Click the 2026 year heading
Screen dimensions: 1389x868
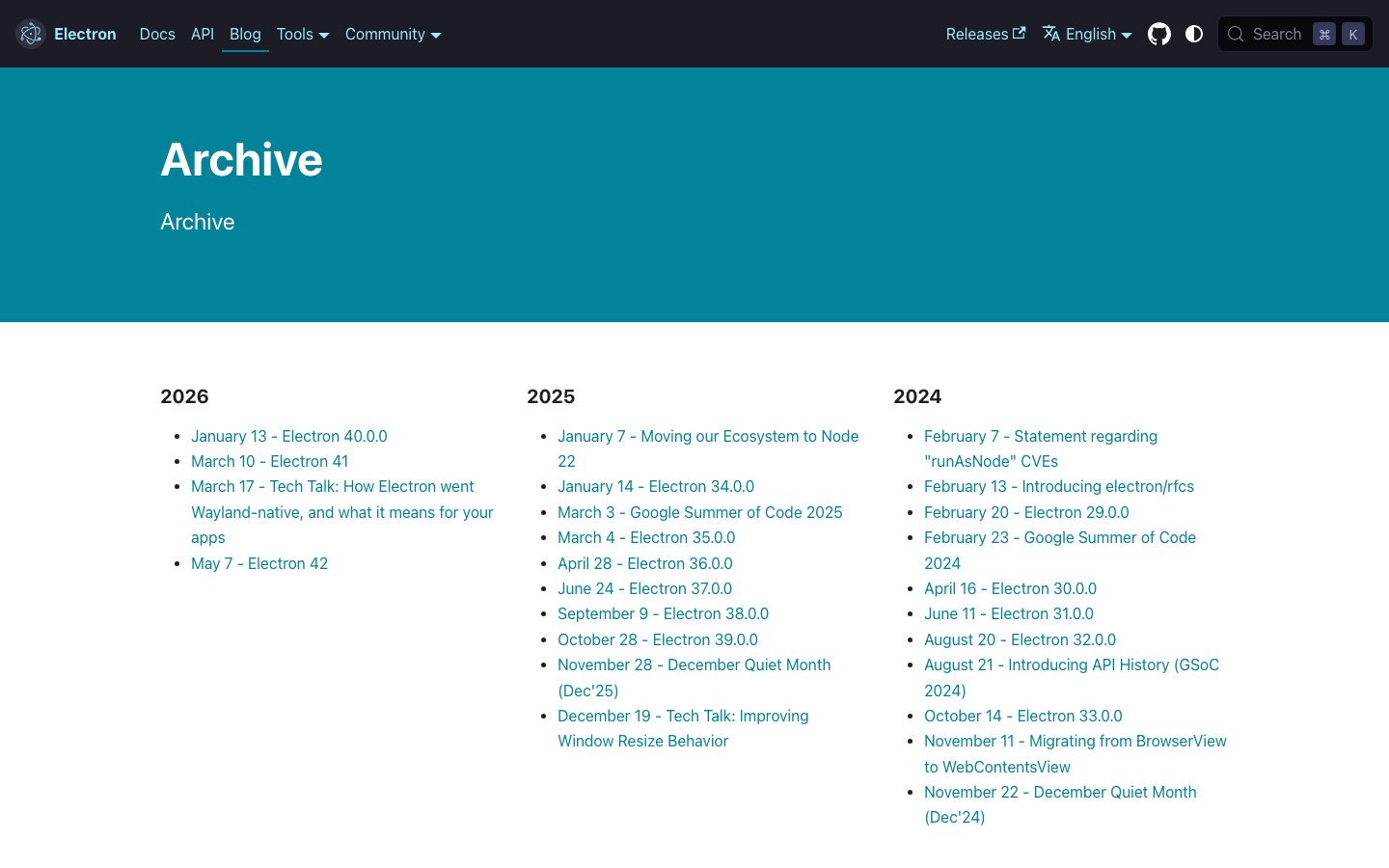point(184,396)
